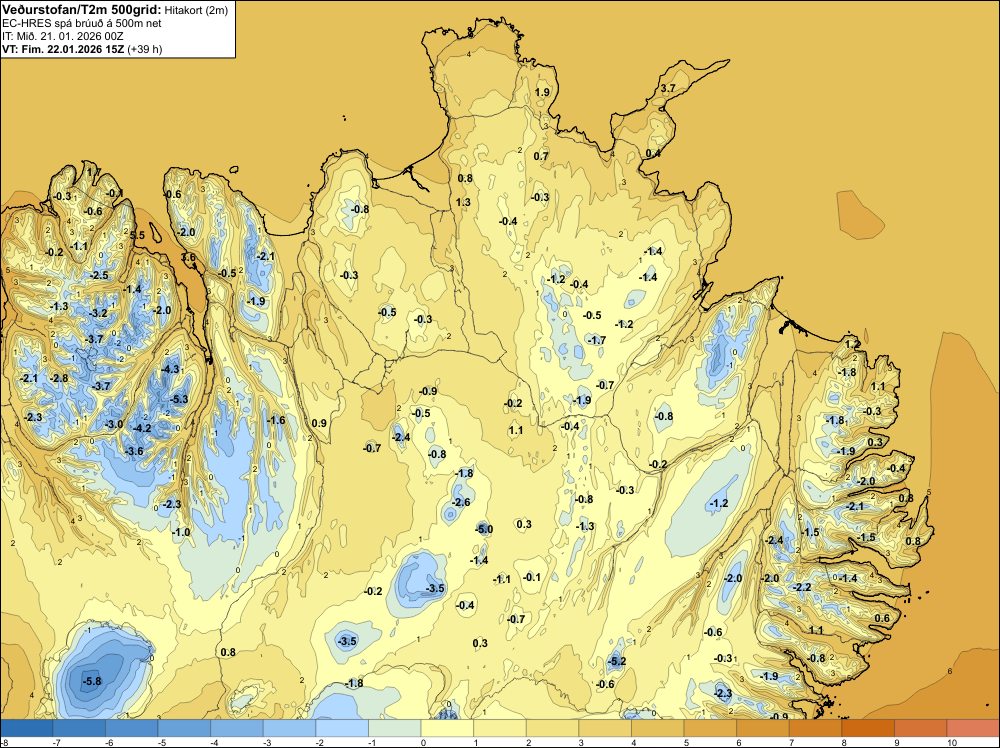Select the 'Hitakort (2m)' header label

click(x=196, y=10)
